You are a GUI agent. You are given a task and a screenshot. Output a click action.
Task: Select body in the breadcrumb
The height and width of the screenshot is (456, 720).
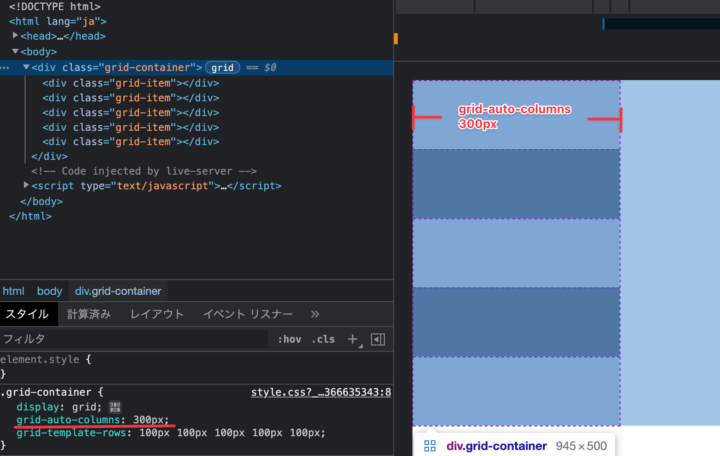[49, 291]
